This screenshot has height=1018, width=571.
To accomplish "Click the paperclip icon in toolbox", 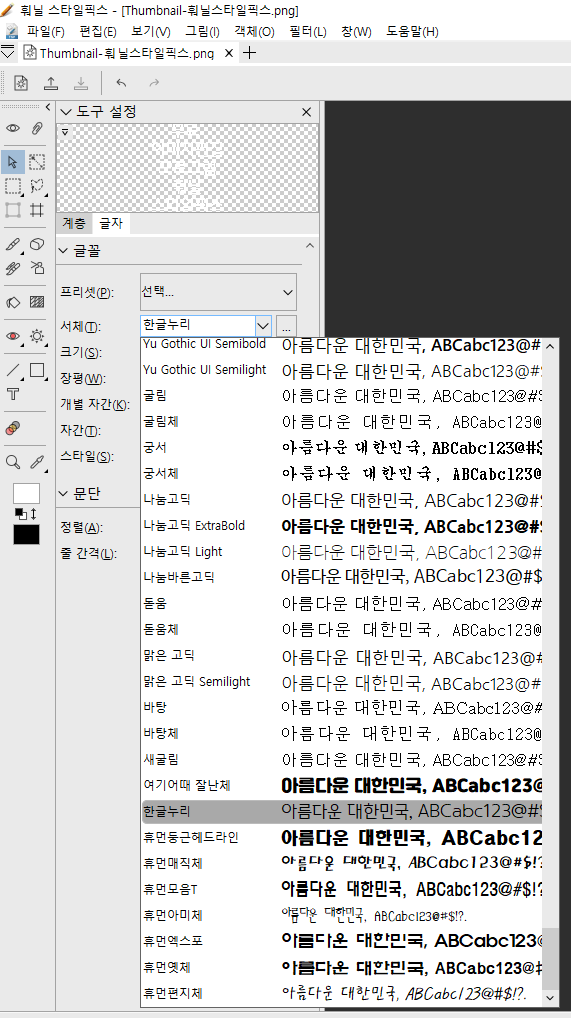I will click(x=37, y=129).
